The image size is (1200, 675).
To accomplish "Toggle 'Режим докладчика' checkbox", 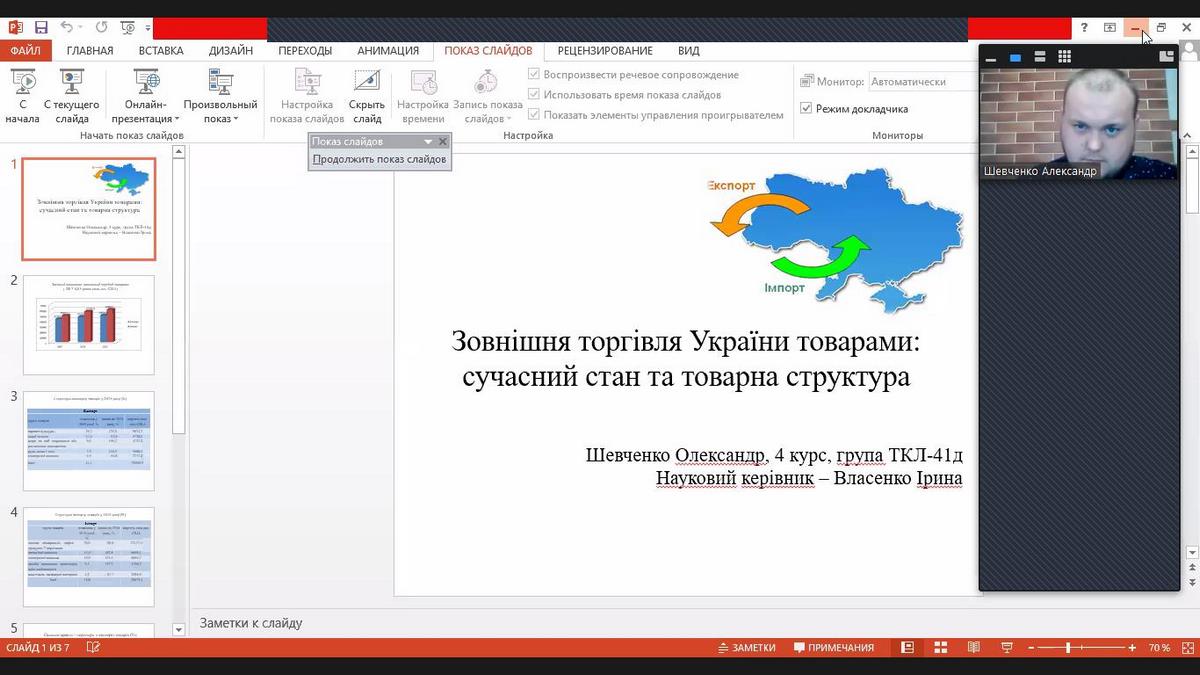I will coord(807,108).
